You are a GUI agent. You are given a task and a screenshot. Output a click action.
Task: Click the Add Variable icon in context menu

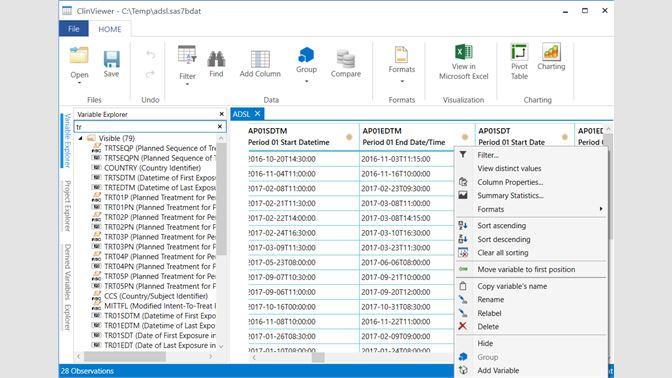463,370
